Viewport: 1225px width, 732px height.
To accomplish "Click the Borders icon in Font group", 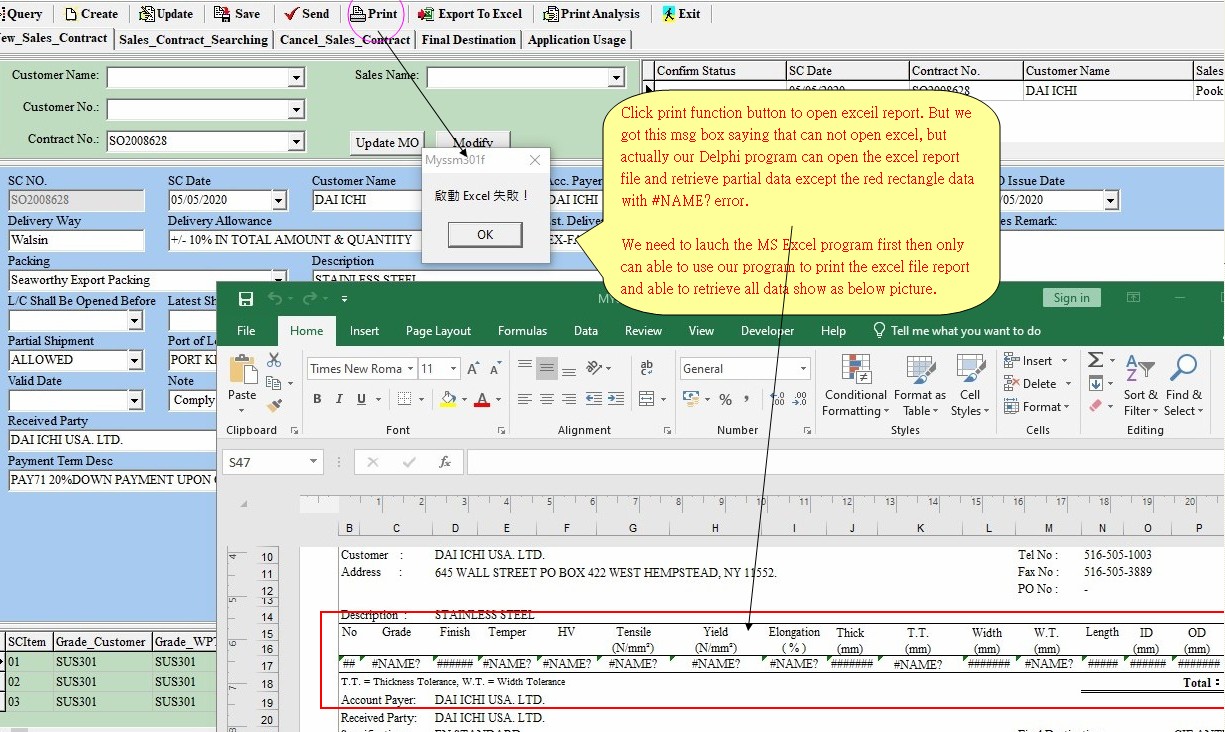I will (x=404, y=399).
